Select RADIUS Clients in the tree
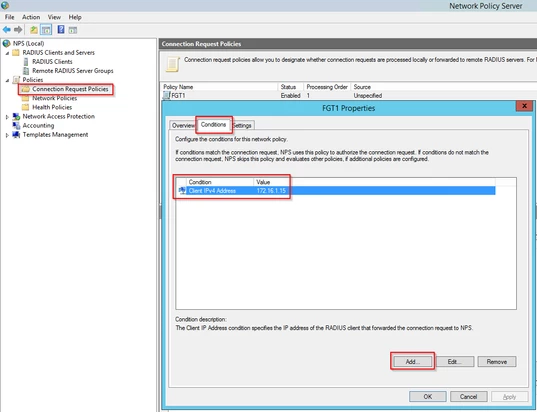The width and height of the screenshot is (537, 412). pos(52,62)
